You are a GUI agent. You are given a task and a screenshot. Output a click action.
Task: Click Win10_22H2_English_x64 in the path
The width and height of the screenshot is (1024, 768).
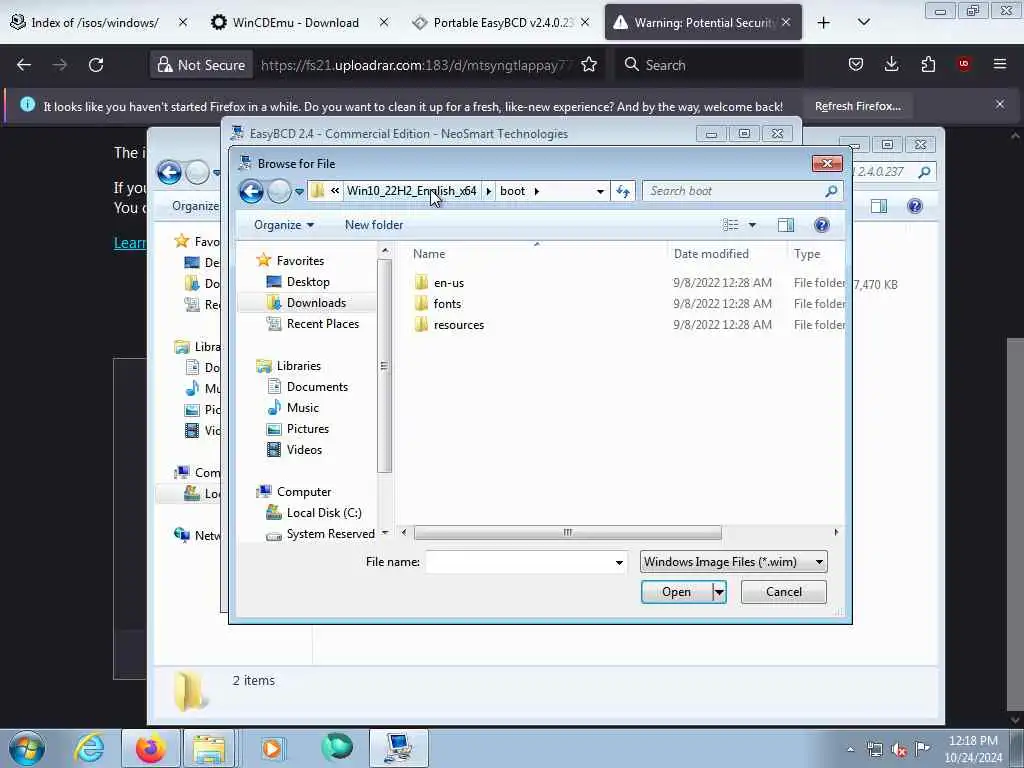click(411, 191)
